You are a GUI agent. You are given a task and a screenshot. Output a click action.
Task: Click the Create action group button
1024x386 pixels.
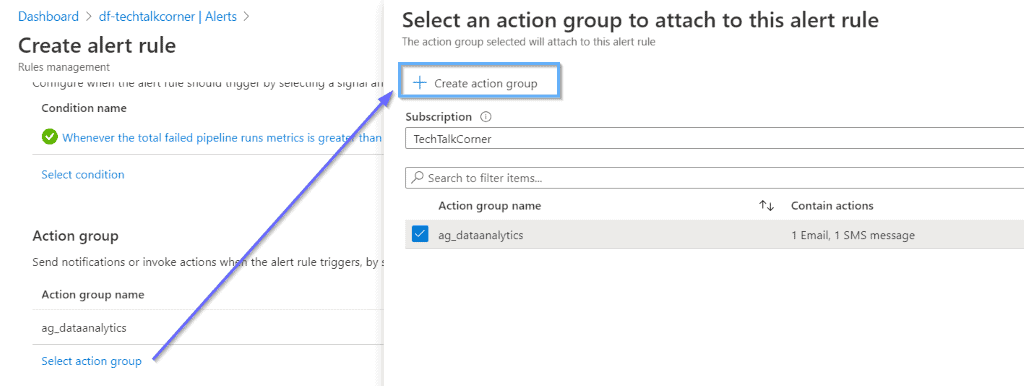(x=478, y=83)
